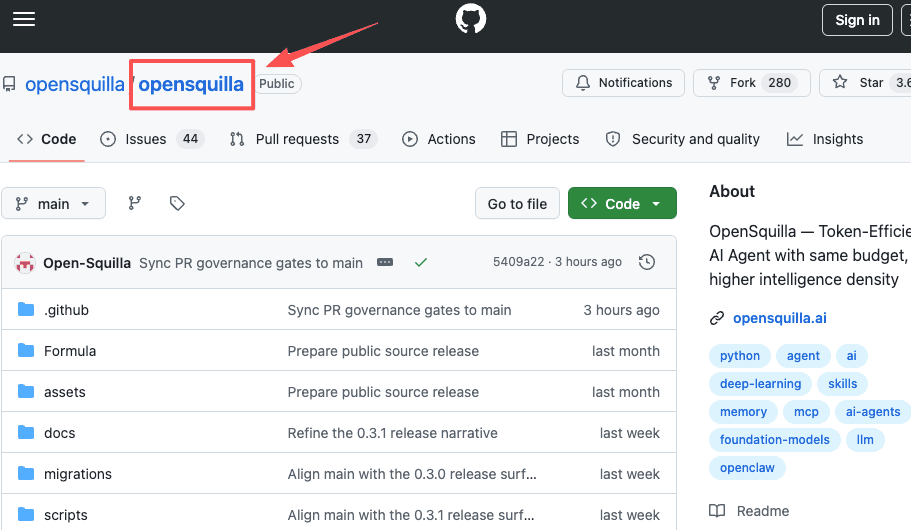Open the Projects tab
Screen dimensions: 911x530
pos(540,139)
